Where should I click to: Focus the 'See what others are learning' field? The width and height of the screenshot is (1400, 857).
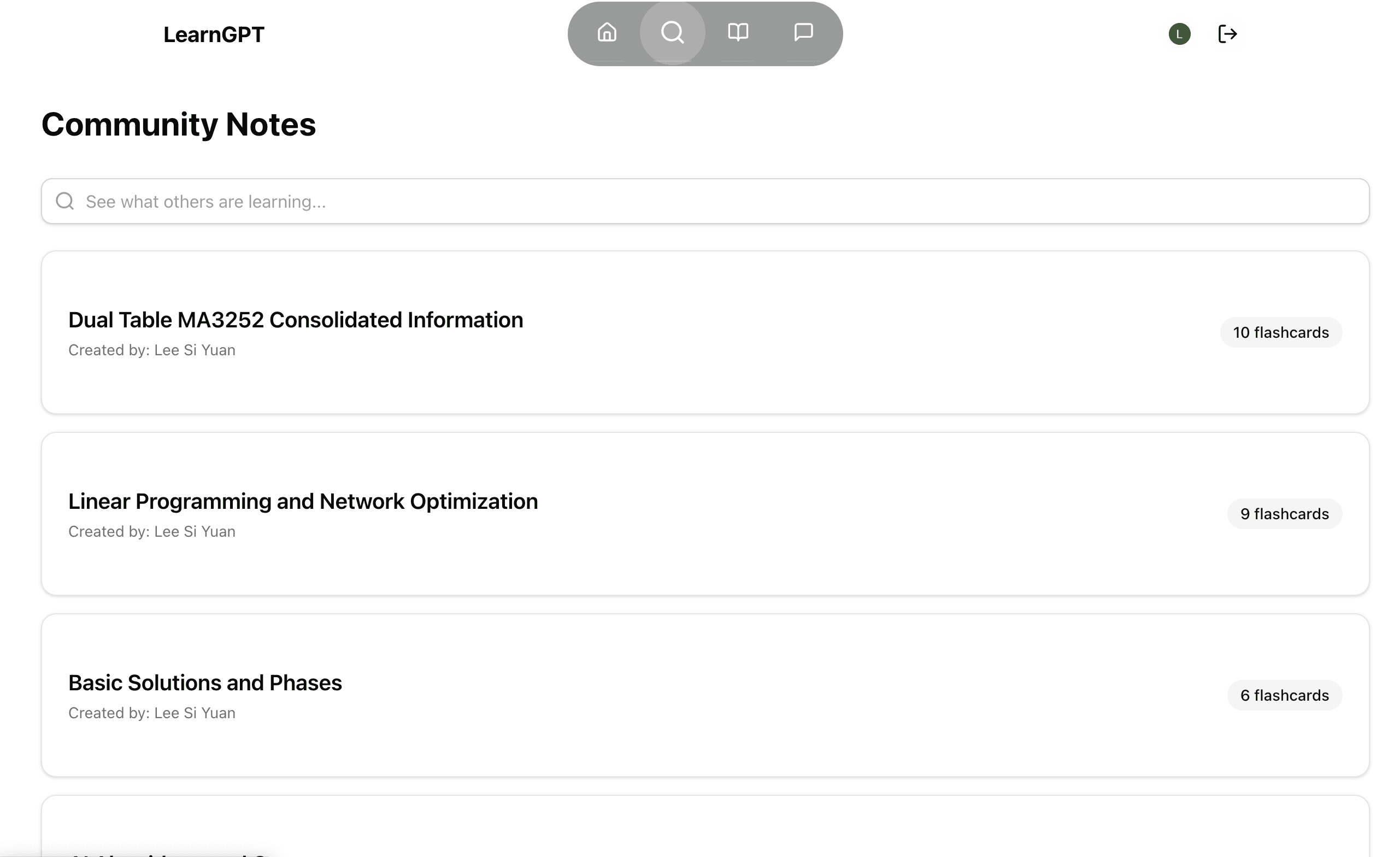(704, 201)
